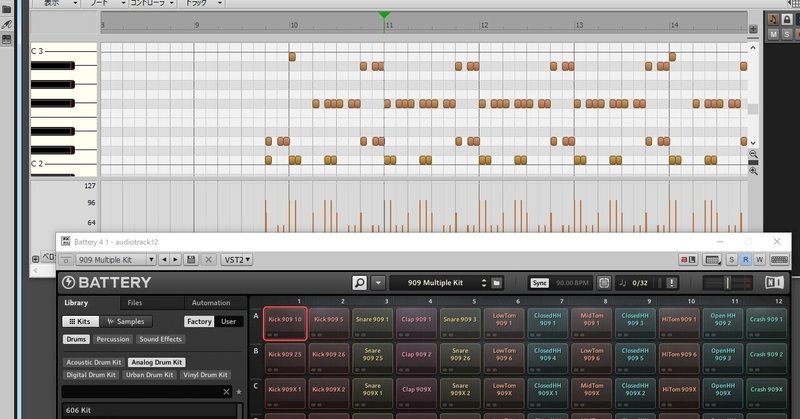800x419 pixels.
Task: Open 909 Multiple Kit preset dropdown in plugin toolbar
Action: [116, 260]
